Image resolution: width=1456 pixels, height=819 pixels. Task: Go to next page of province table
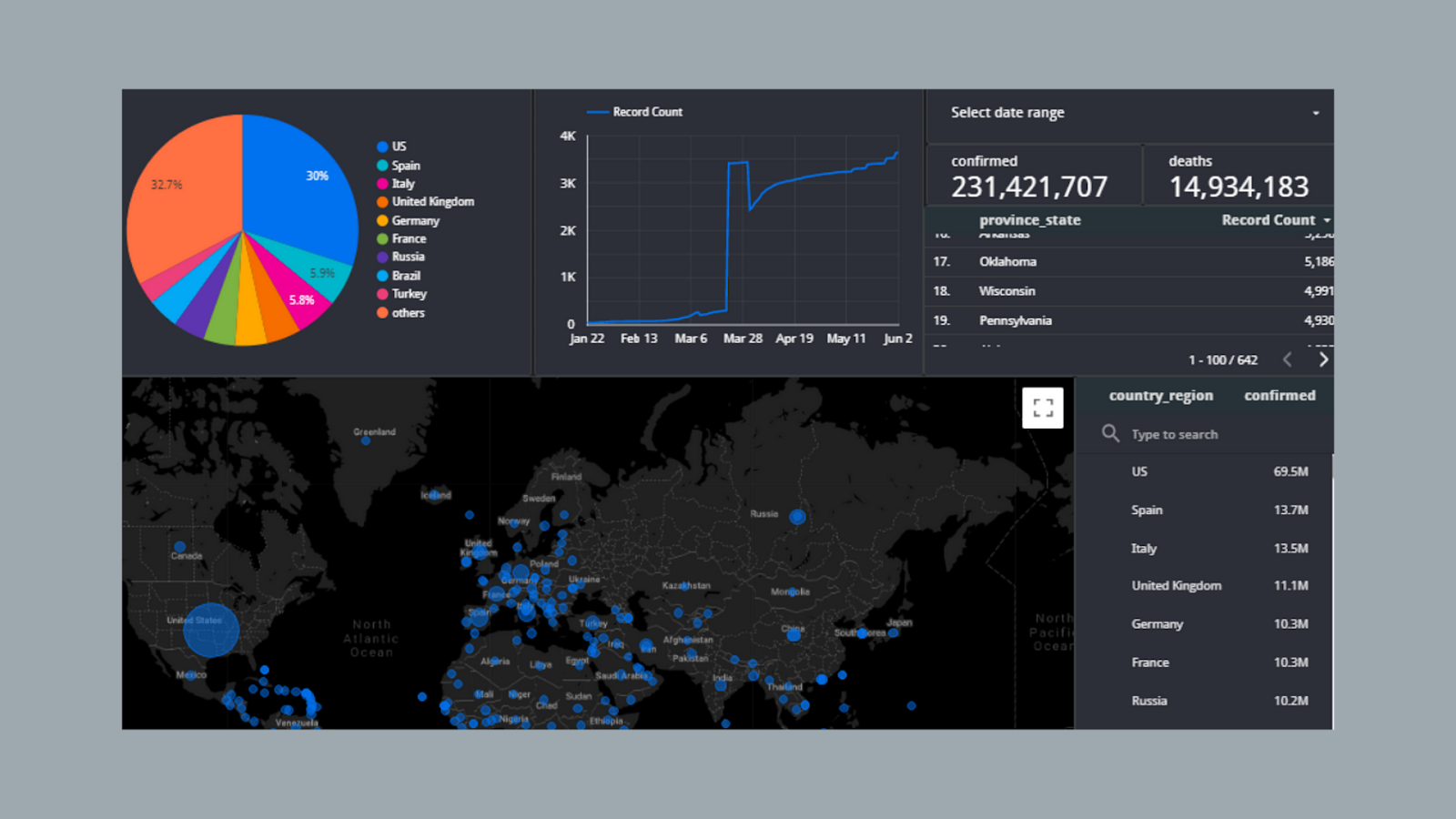[1323, 359]
